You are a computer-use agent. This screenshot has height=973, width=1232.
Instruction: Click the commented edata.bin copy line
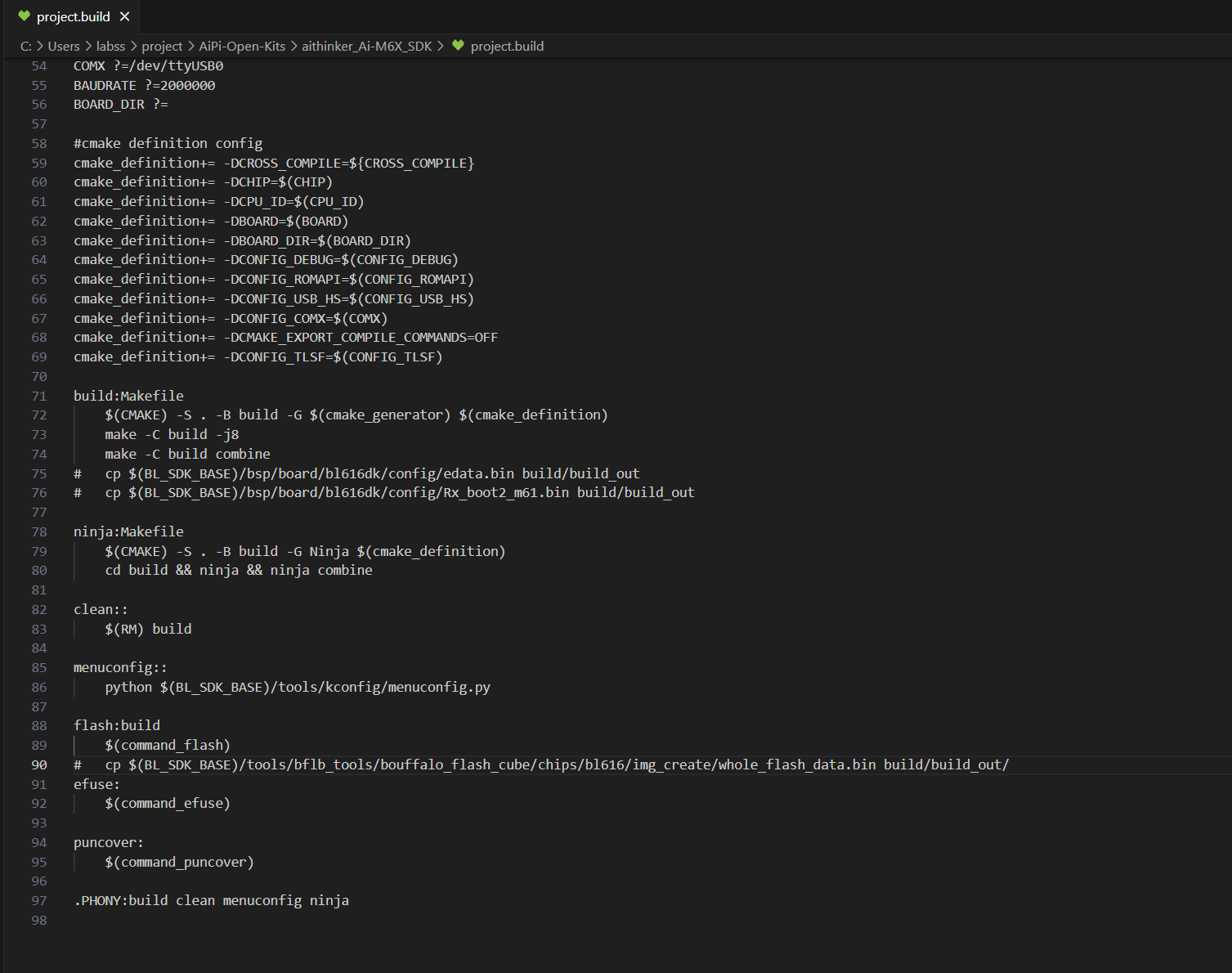click(356, 474)
